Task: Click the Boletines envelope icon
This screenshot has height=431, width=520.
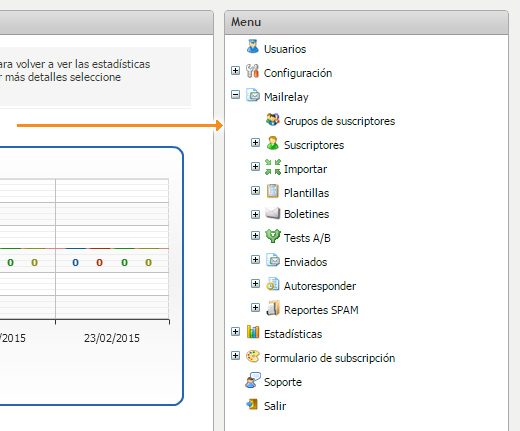Action: 273,213
